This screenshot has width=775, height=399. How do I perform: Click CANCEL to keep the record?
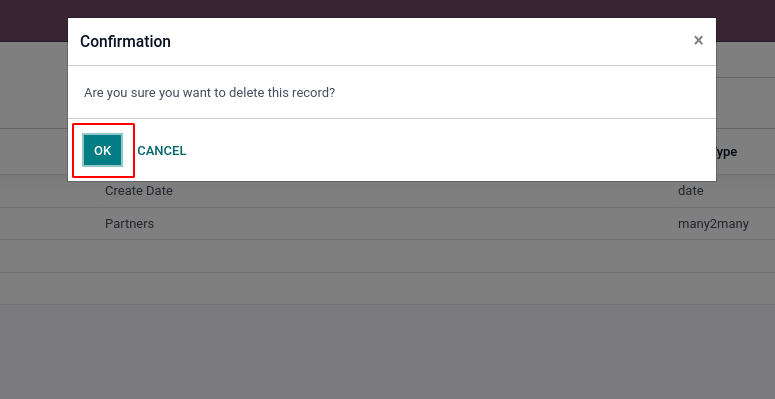(162, 151)
